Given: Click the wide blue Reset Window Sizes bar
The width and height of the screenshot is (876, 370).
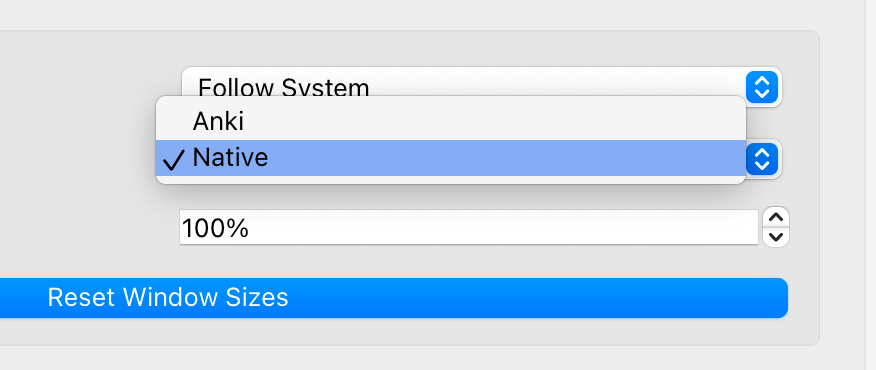Looking at the screenshot, I should click(x=393, y=298).
